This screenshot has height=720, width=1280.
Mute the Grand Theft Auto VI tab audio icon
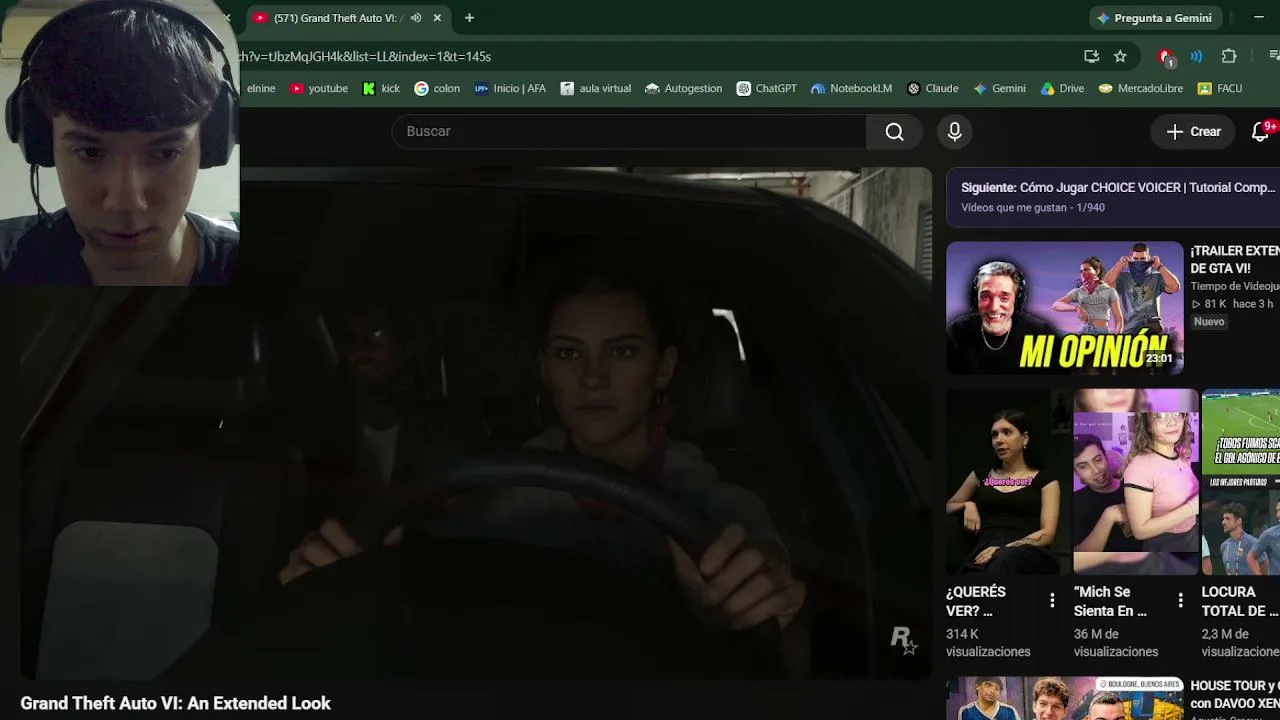click(x=416, y=18)
